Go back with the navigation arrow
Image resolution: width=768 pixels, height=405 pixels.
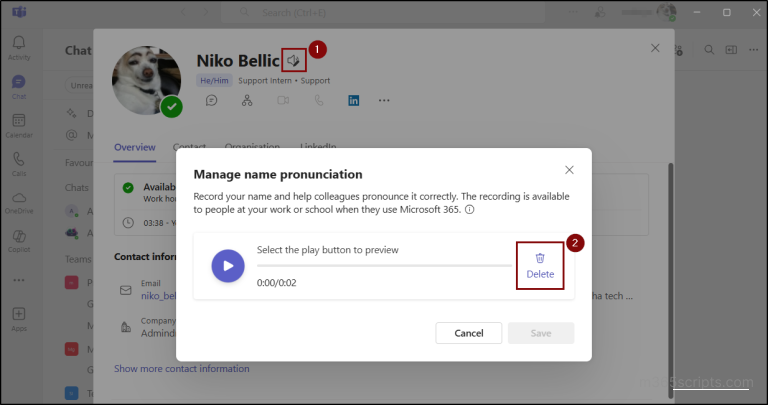click(183, 12)
